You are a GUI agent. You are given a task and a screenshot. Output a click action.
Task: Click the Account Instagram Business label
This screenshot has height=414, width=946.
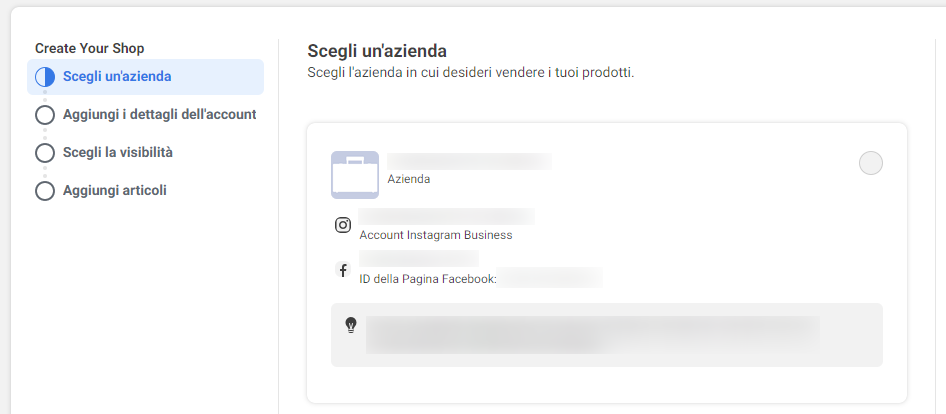[x=436, y=236]
